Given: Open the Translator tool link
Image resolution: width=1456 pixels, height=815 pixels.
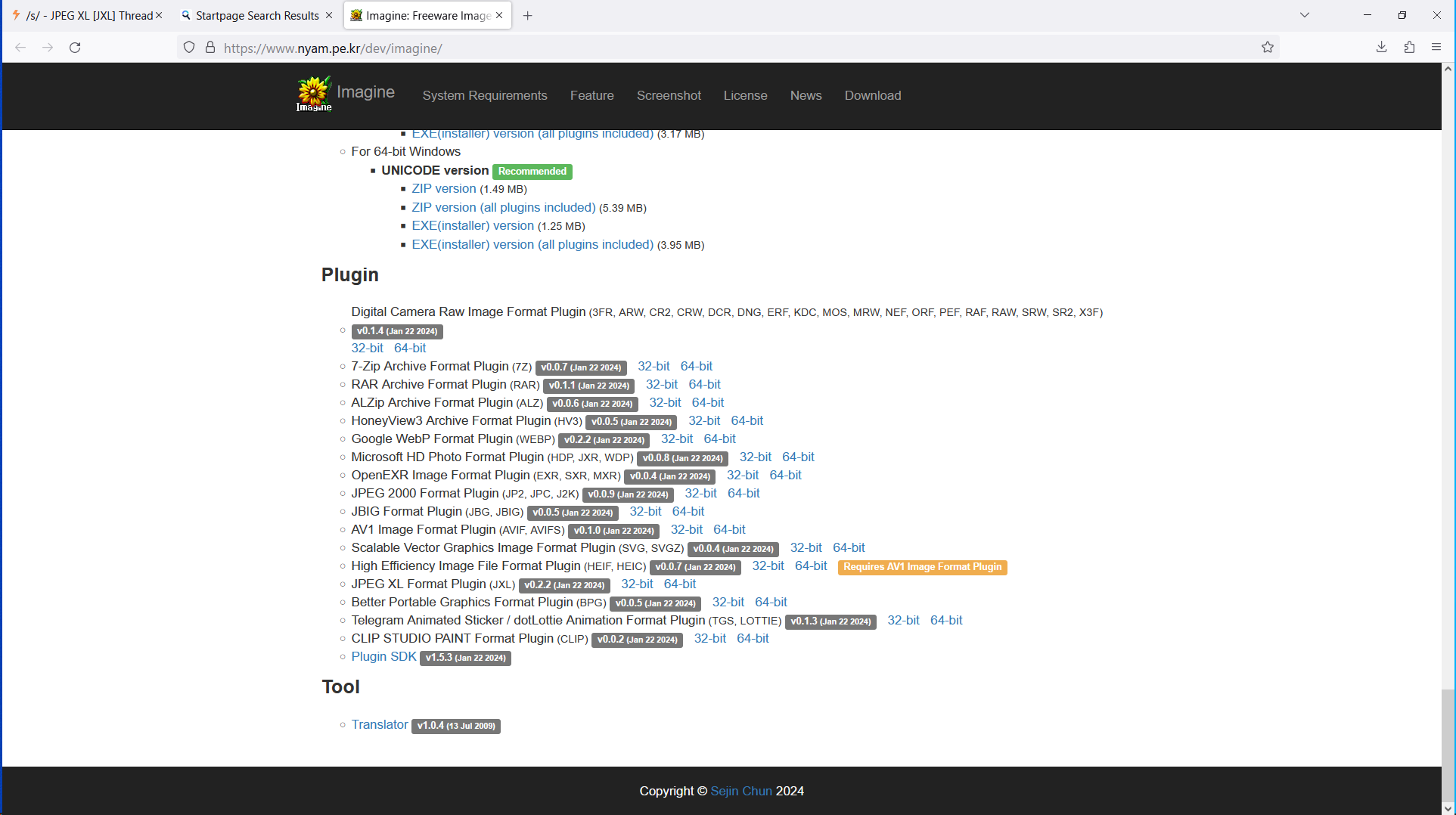Looking at the screenshot, I should pos(380,724).
